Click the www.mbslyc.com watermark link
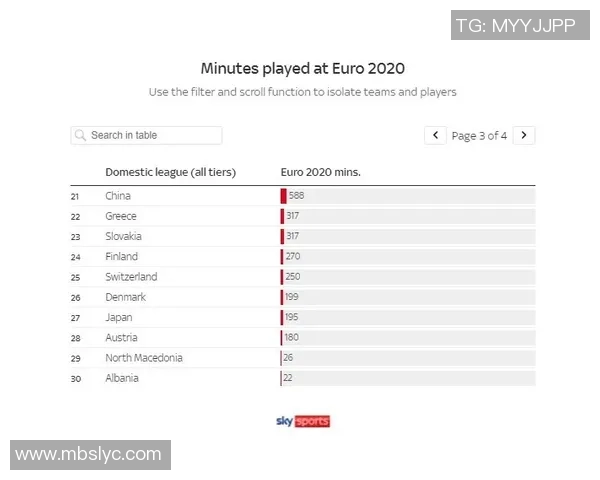Image resolution: width=600 pixels, height=480 pixels. click(x=90, y=454)
